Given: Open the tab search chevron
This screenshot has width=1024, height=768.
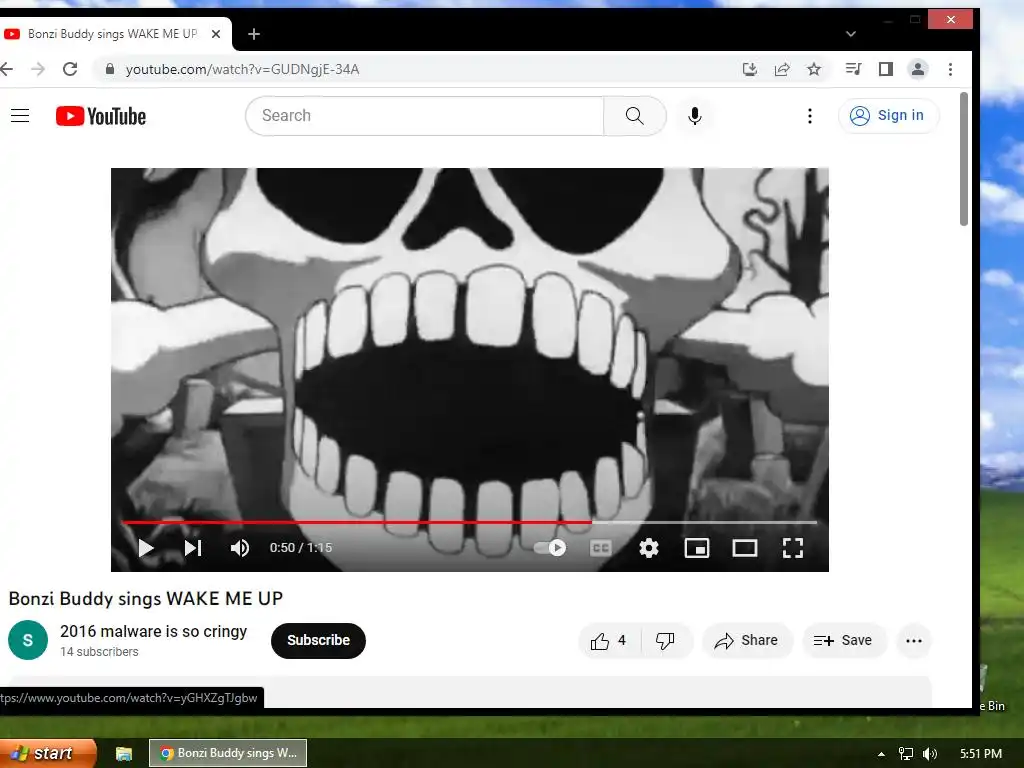Looking at the screenshot, I should coord(850,34).
